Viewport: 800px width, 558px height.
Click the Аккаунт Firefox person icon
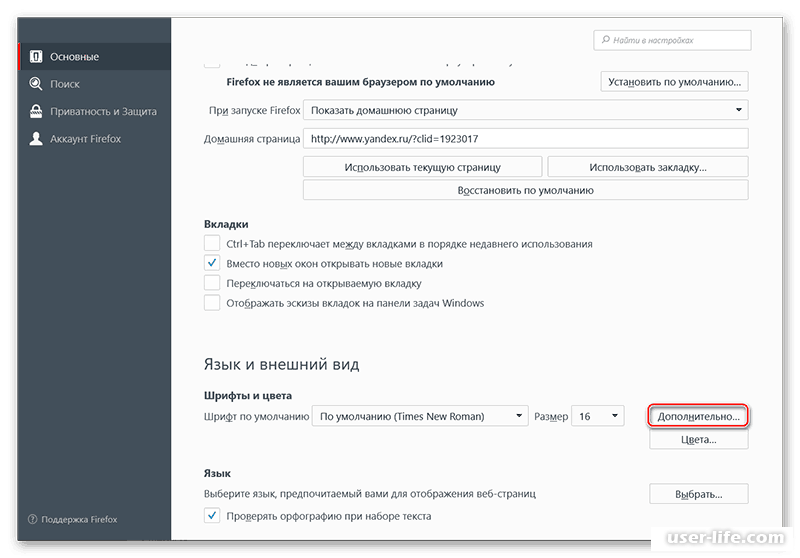click(x=36, y=139)
